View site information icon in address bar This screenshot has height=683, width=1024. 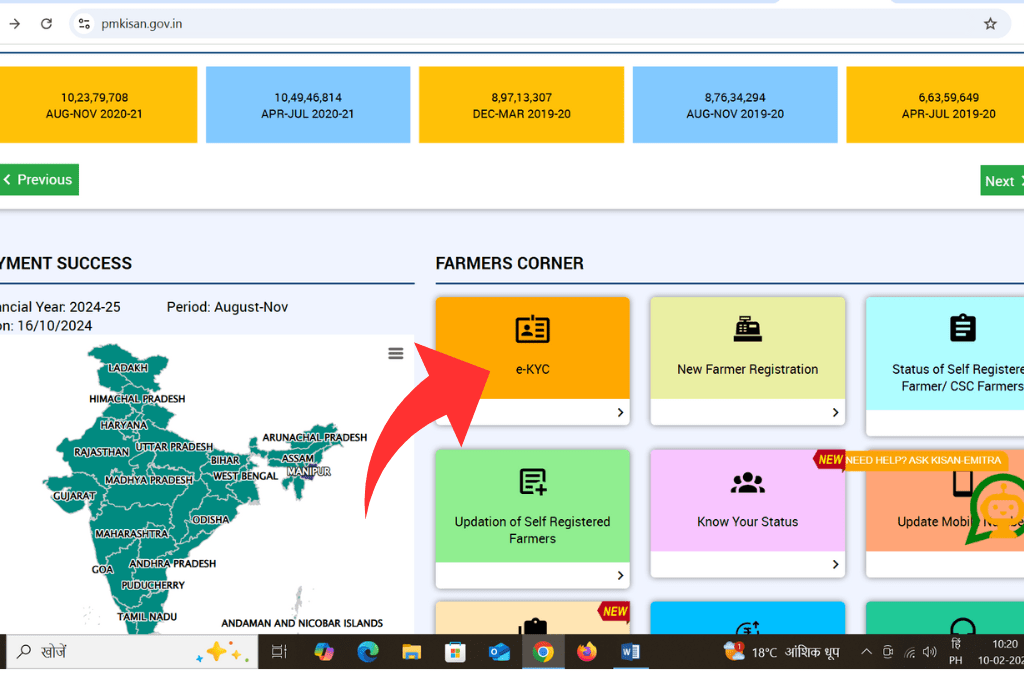point(84,24)
